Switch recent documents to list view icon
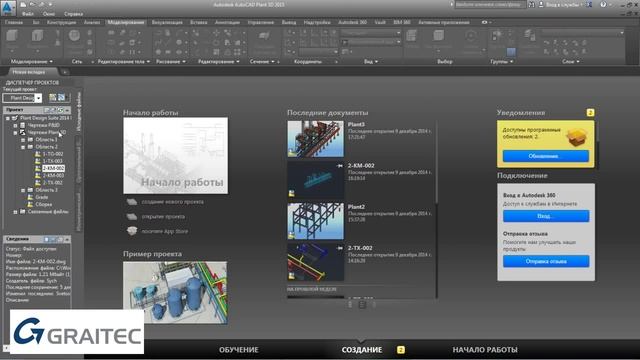Screen dimensions: 640x360 coord(362,304)
